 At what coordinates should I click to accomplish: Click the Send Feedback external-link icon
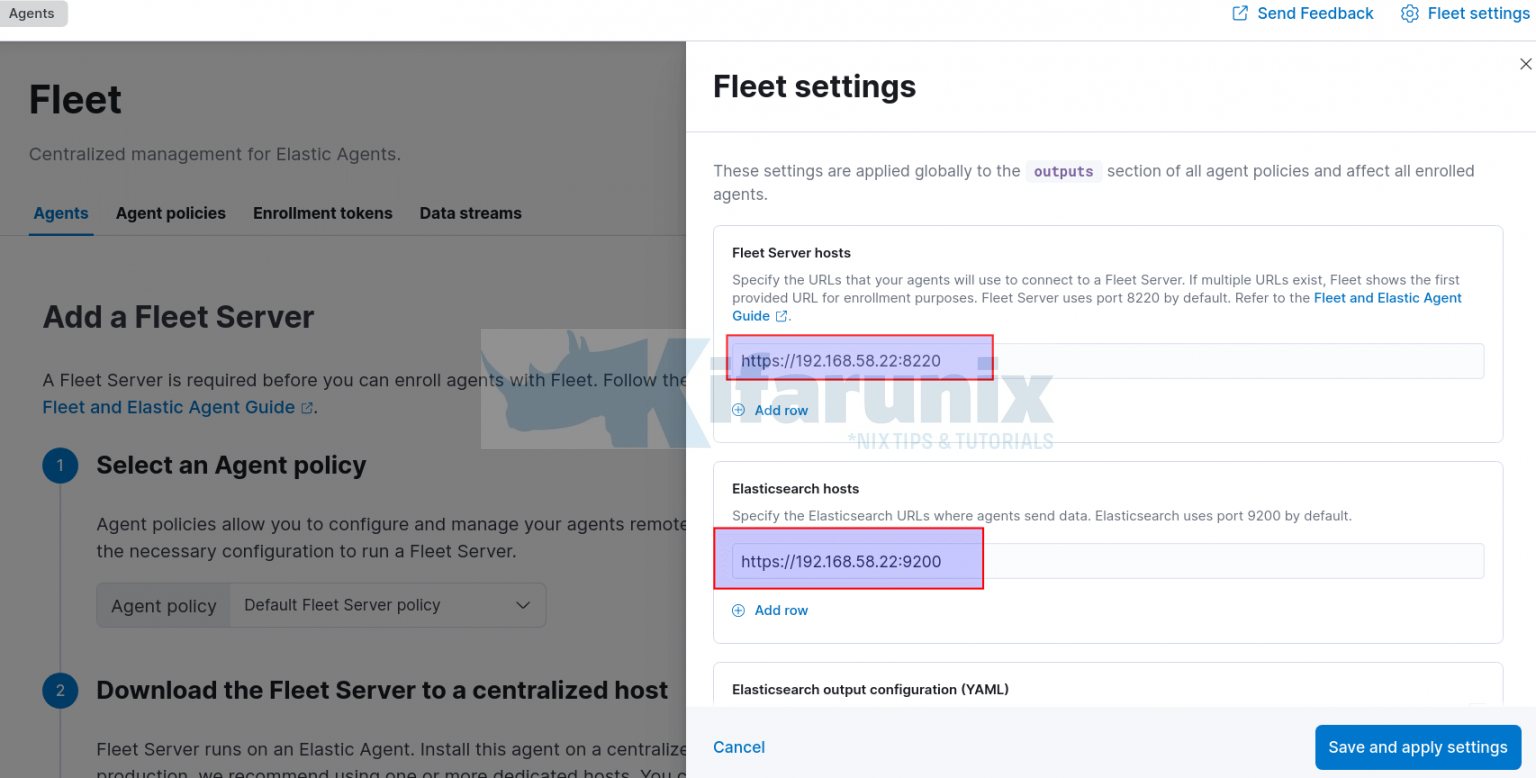[1238, 13]
